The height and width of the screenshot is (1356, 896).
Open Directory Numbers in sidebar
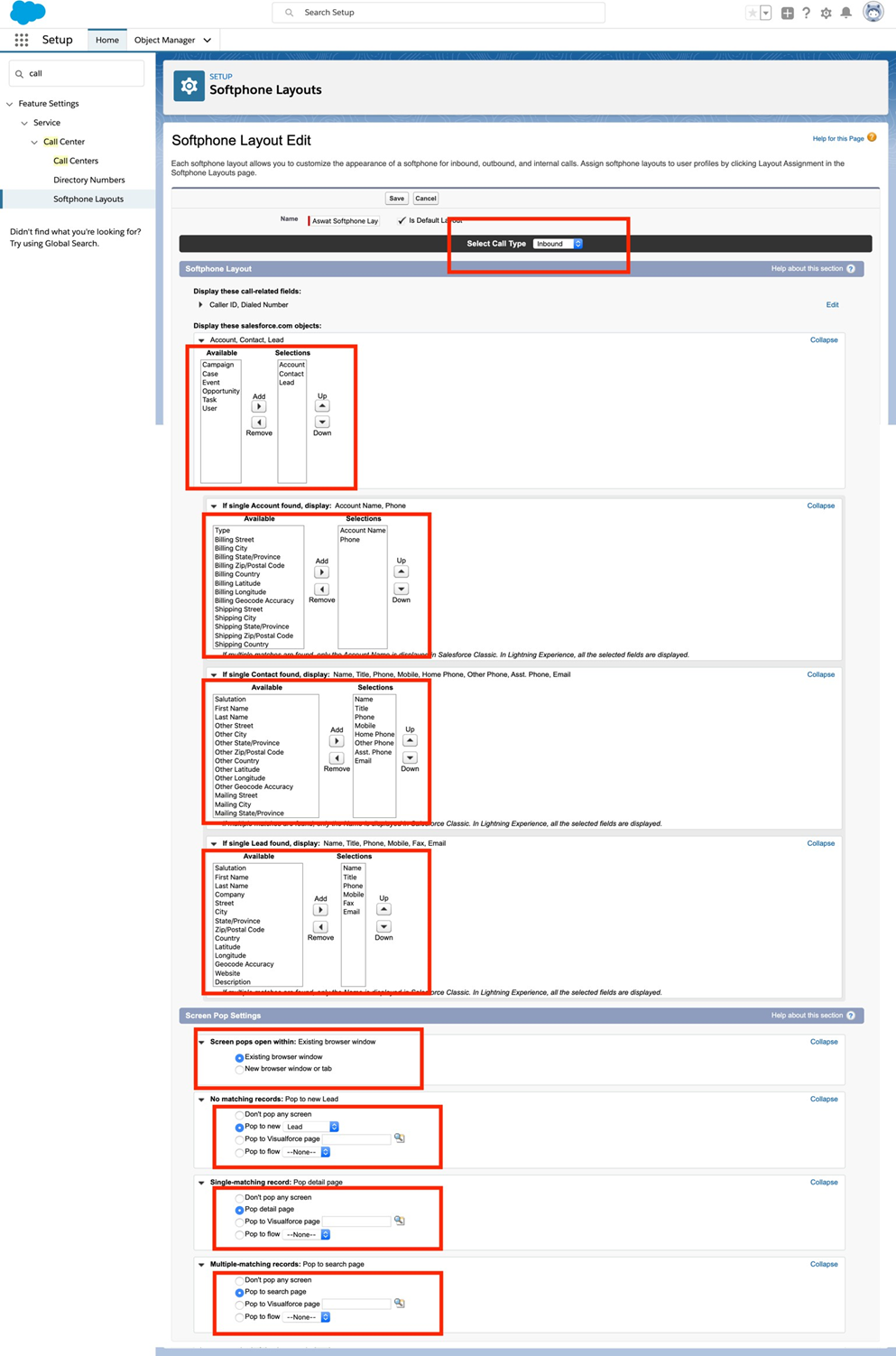[x=89, y=180]
